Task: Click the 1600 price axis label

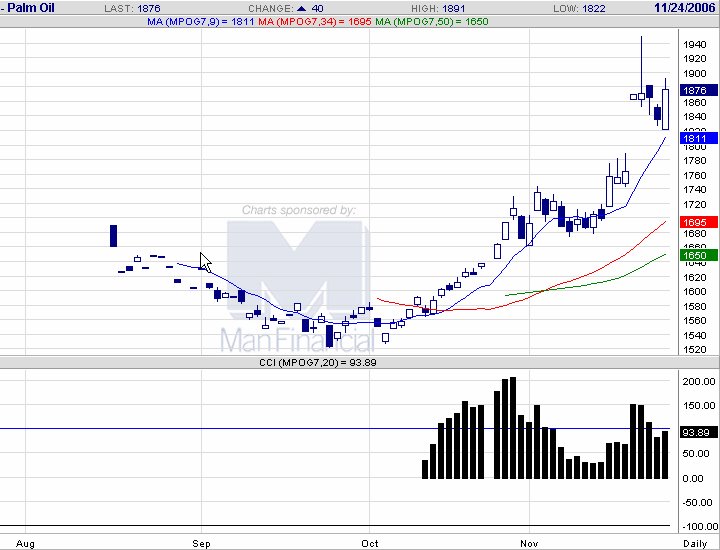Action: point(695,291)
